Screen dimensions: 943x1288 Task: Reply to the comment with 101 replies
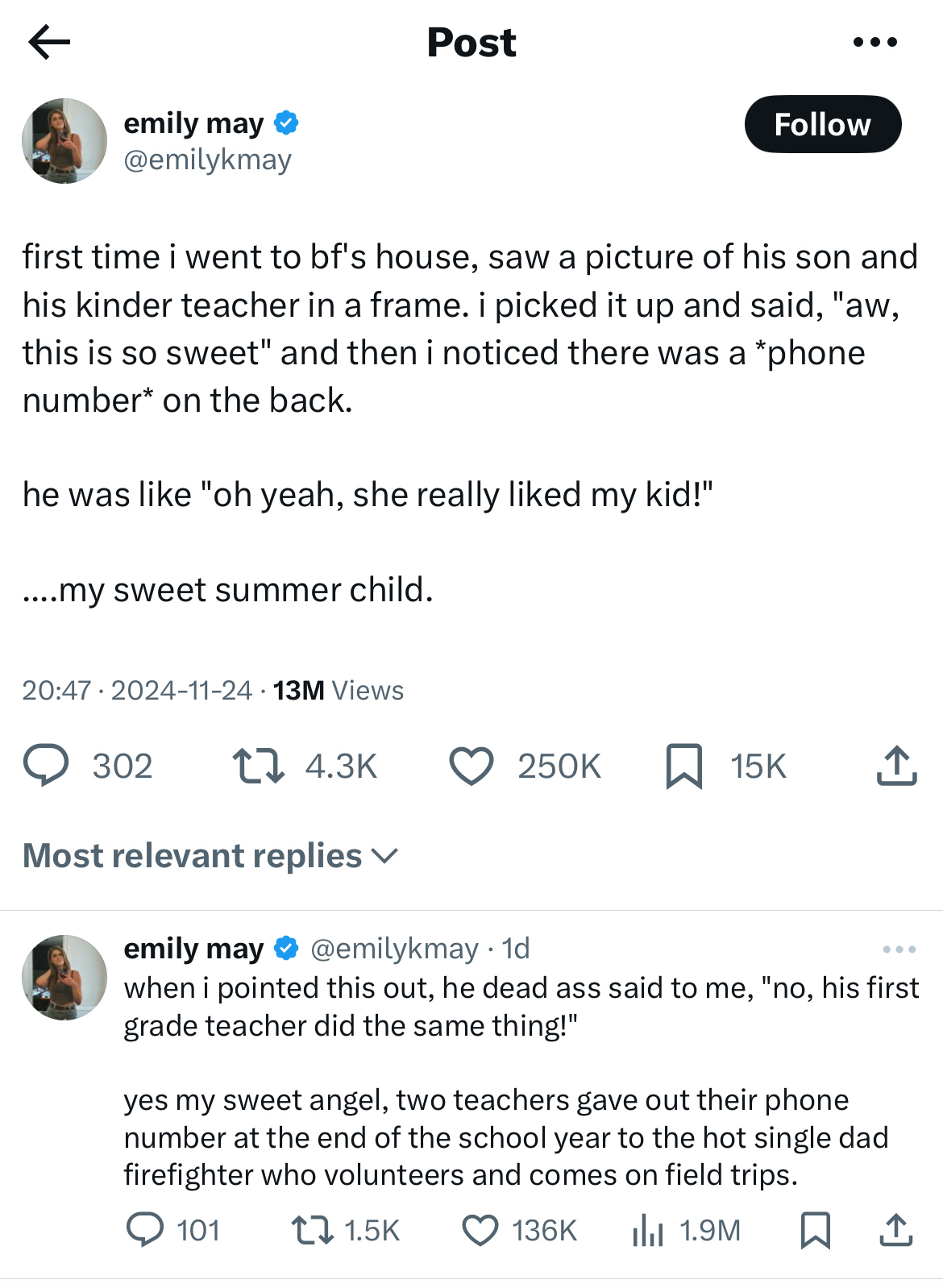(x=145, y=1231)
